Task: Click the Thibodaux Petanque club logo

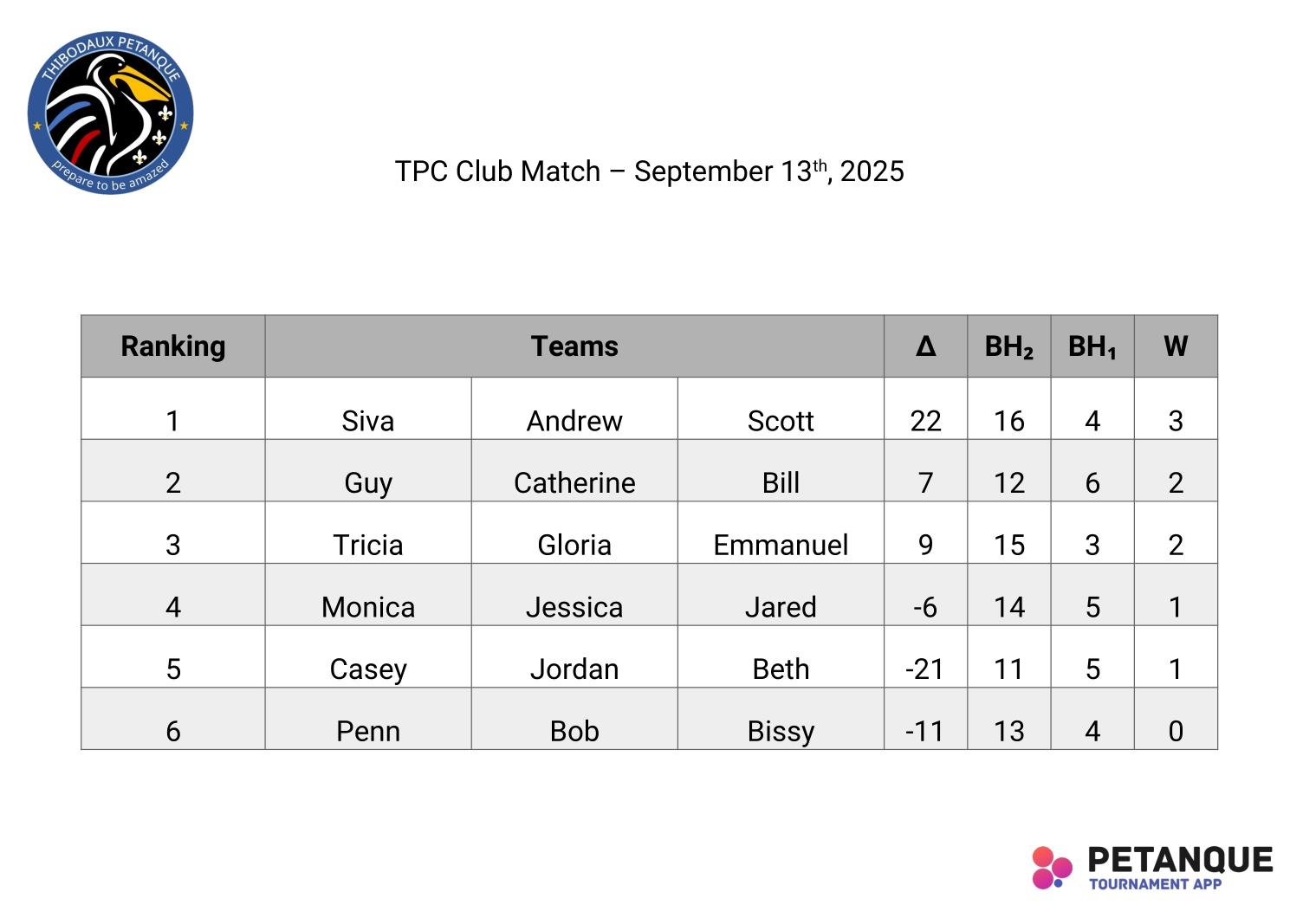Action: [x=110, y=113]
